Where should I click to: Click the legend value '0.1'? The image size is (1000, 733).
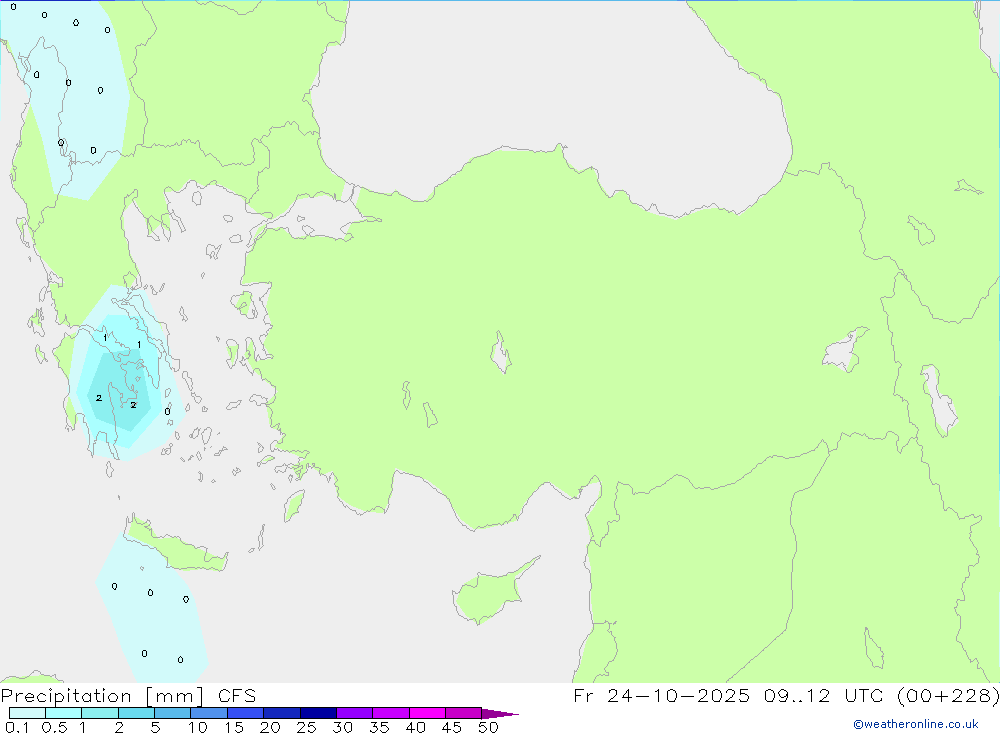pyautogui.click(x=17, y=727)
